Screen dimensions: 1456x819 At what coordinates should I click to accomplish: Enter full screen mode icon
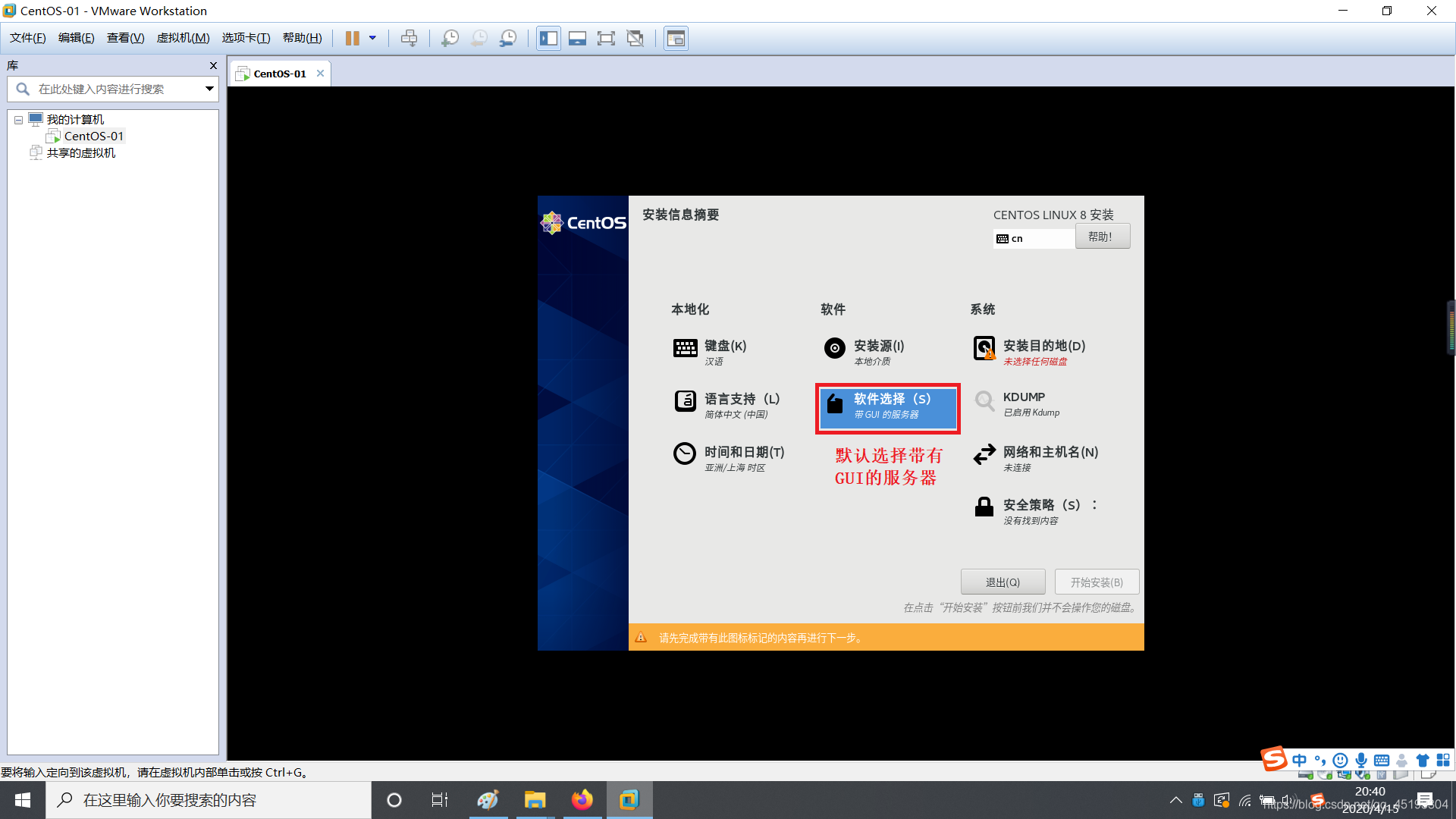pyautogui.click(x=606, y=38)
